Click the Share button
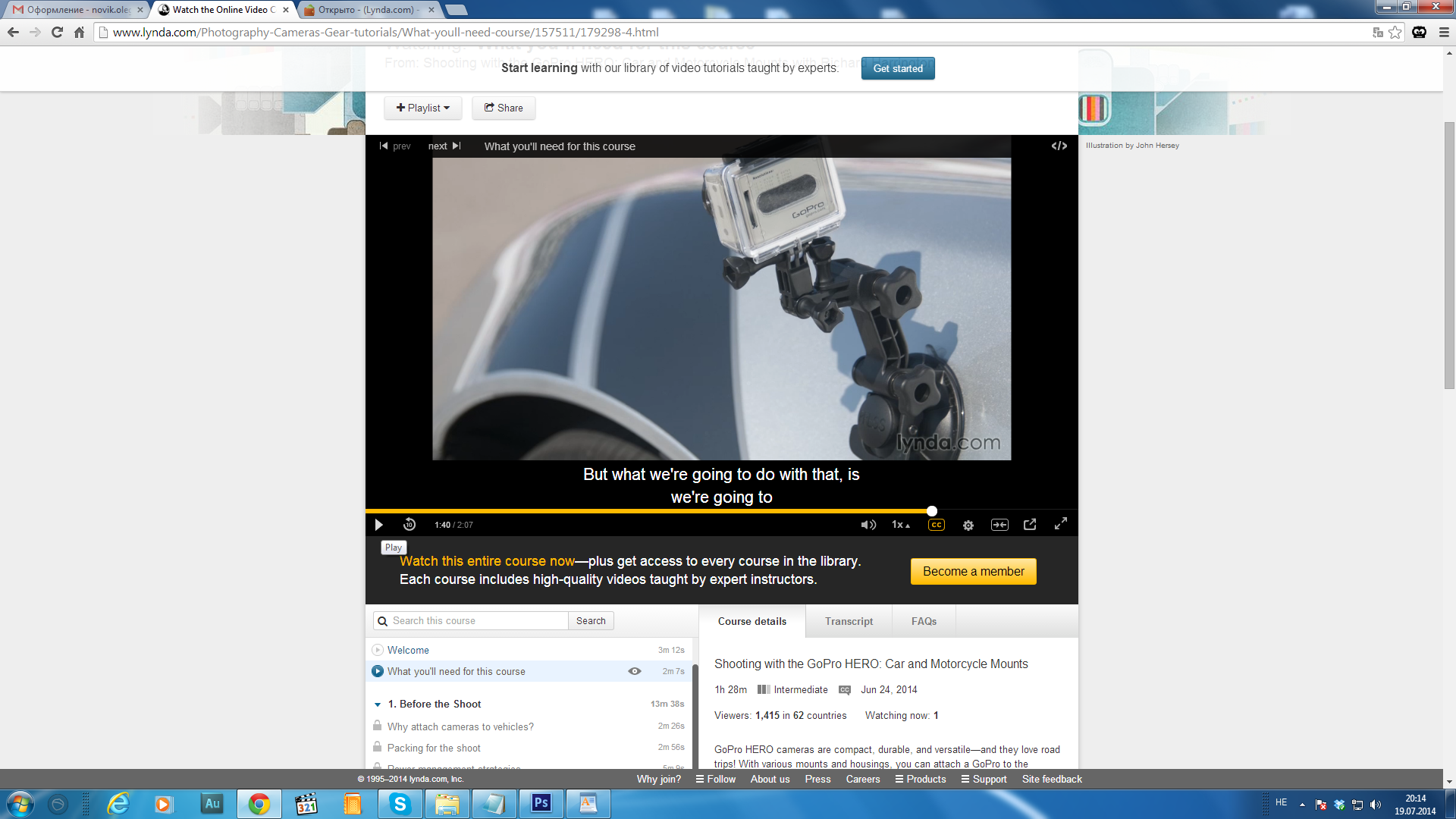 (x=504, y=108)
